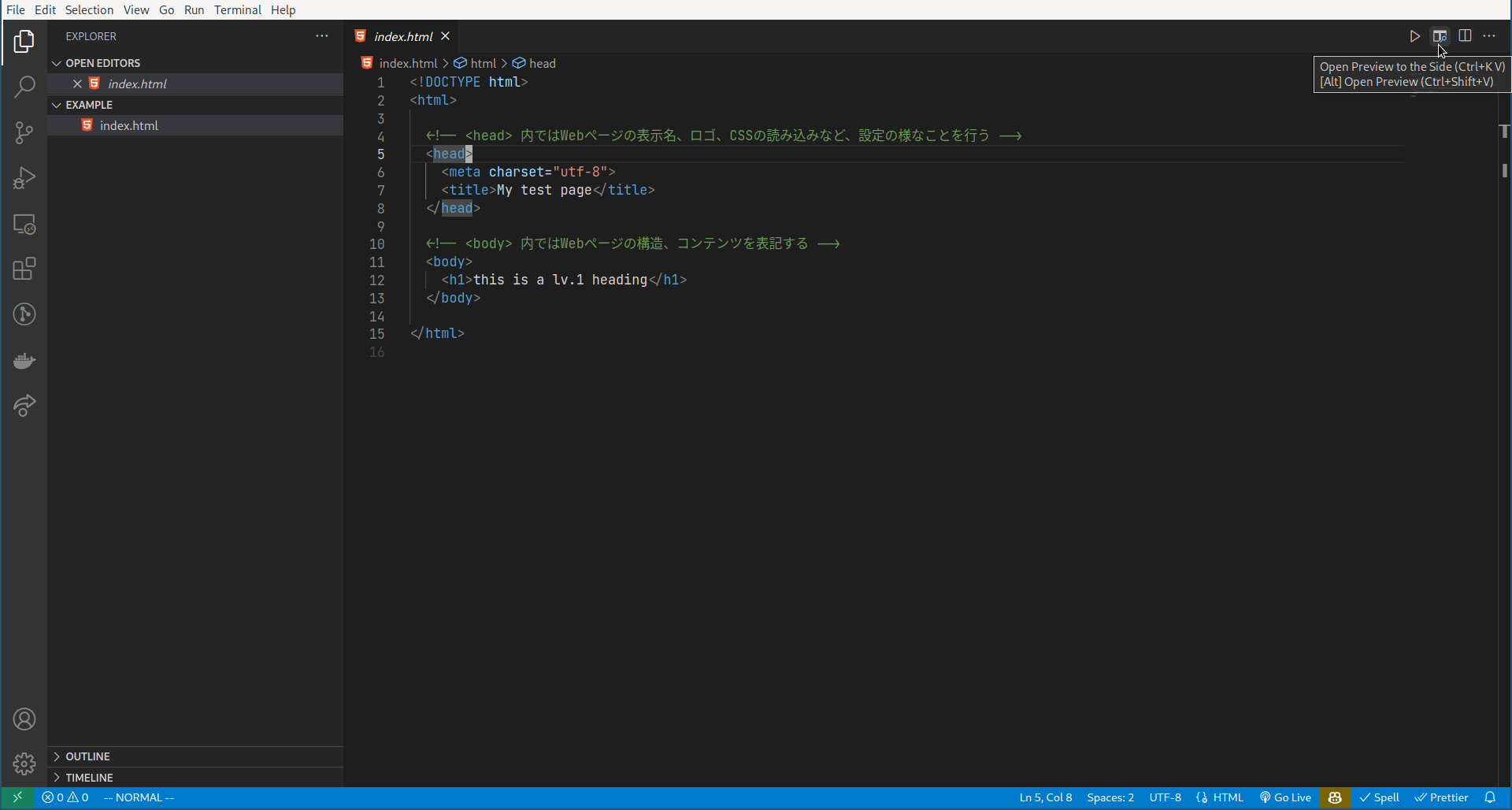Open the Search panel in activity bar

click(x=24, y=87)
